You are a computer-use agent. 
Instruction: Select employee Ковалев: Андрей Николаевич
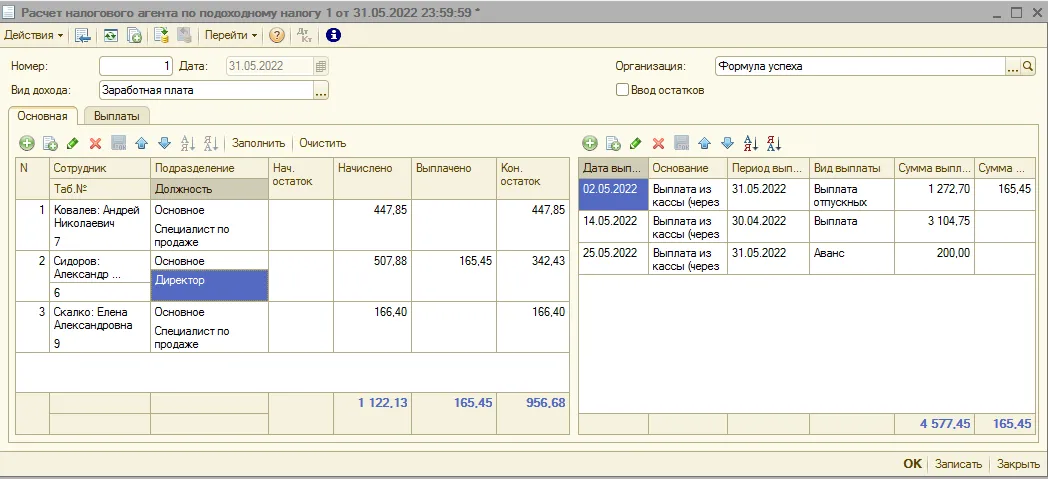(100, 216)
